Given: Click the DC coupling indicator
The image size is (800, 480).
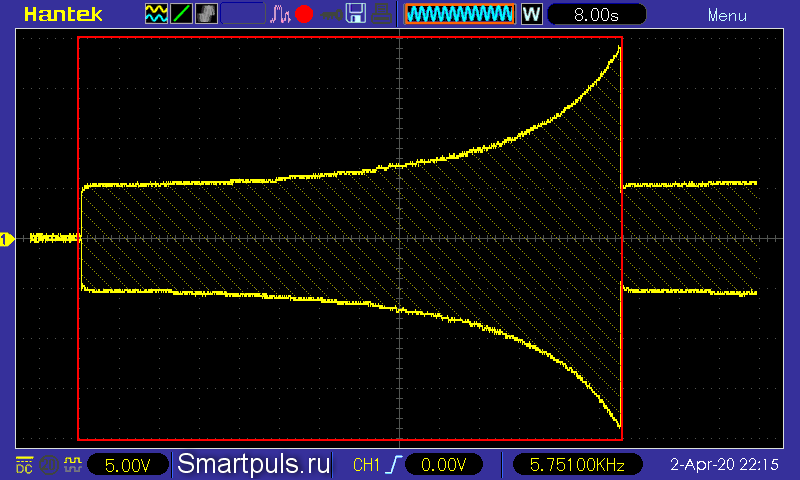Looking at the screenshot, I should (x=24, y=465).
